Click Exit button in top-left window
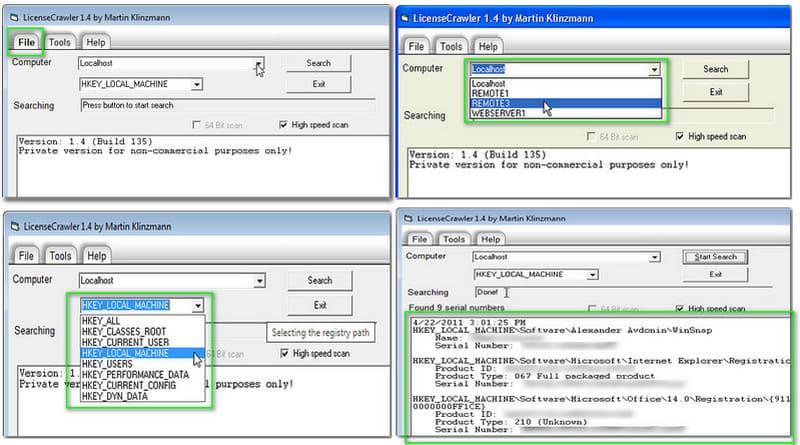800x445 pixels. pos(318,84)
